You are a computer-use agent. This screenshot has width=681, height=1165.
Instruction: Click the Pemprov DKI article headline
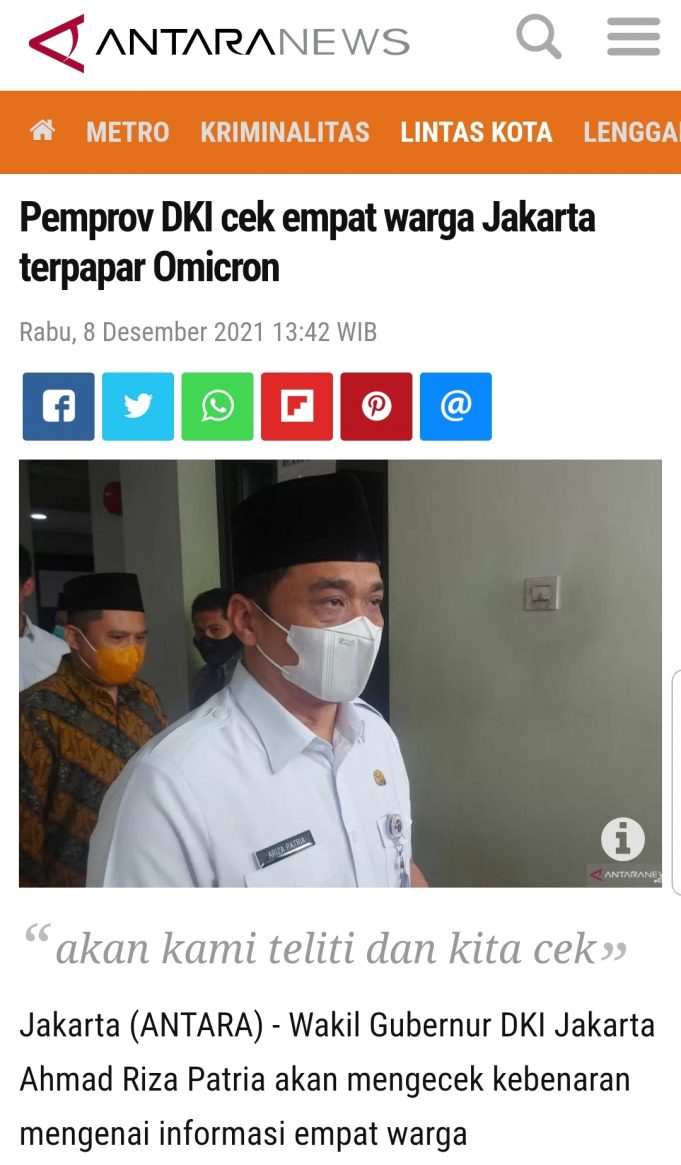point(307,243)
